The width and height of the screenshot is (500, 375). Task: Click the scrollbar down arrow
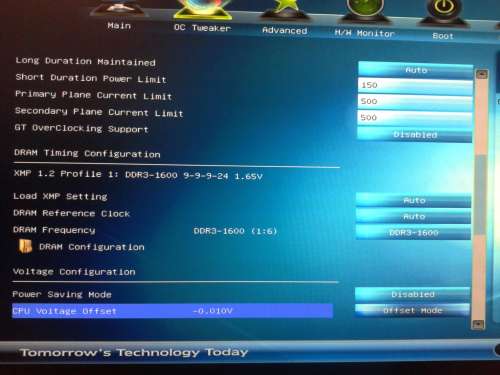coord(478,324)
